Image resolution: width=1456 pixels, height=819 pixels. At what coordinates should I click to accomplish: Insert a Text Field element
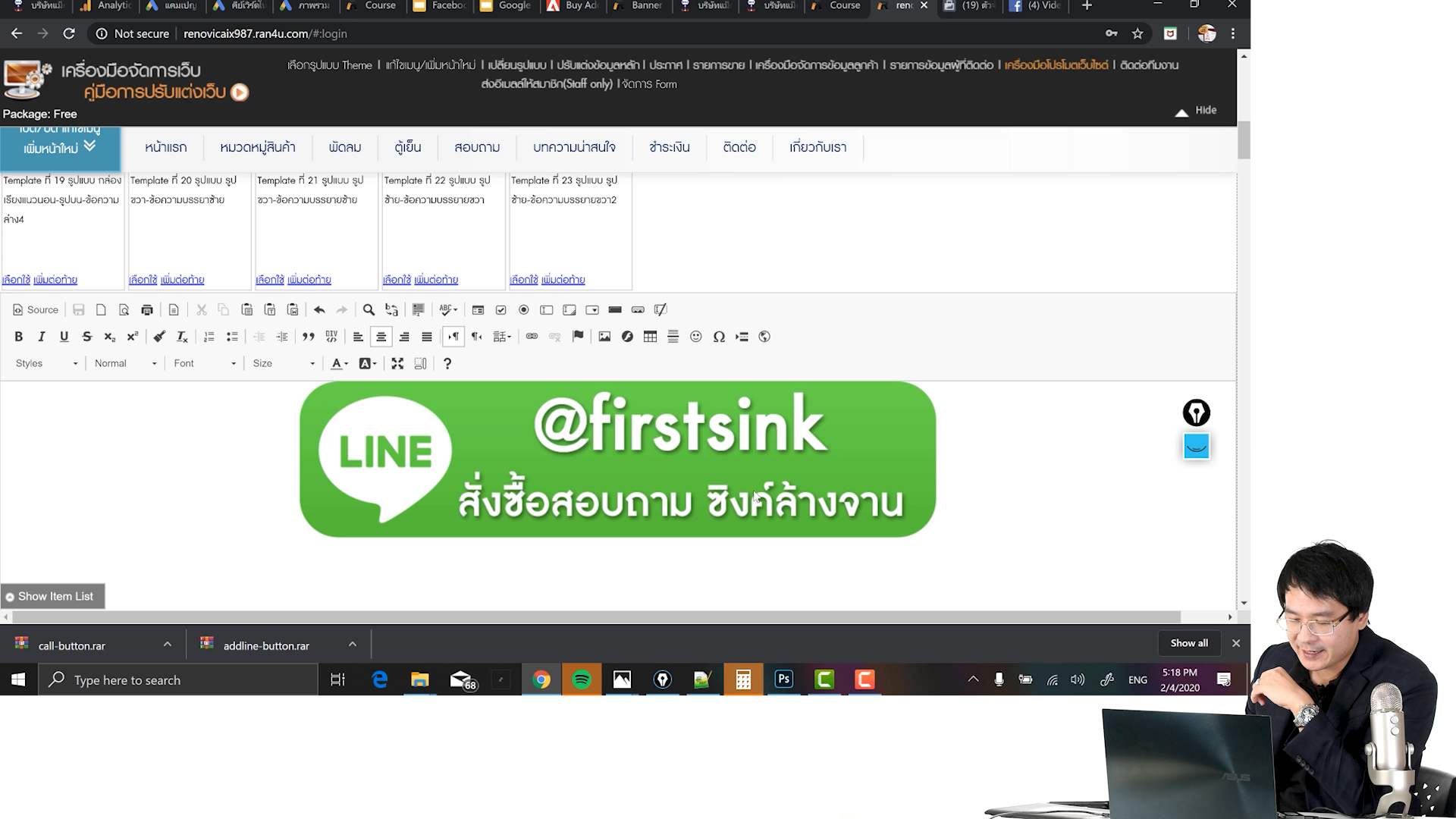tap(546, 309)
